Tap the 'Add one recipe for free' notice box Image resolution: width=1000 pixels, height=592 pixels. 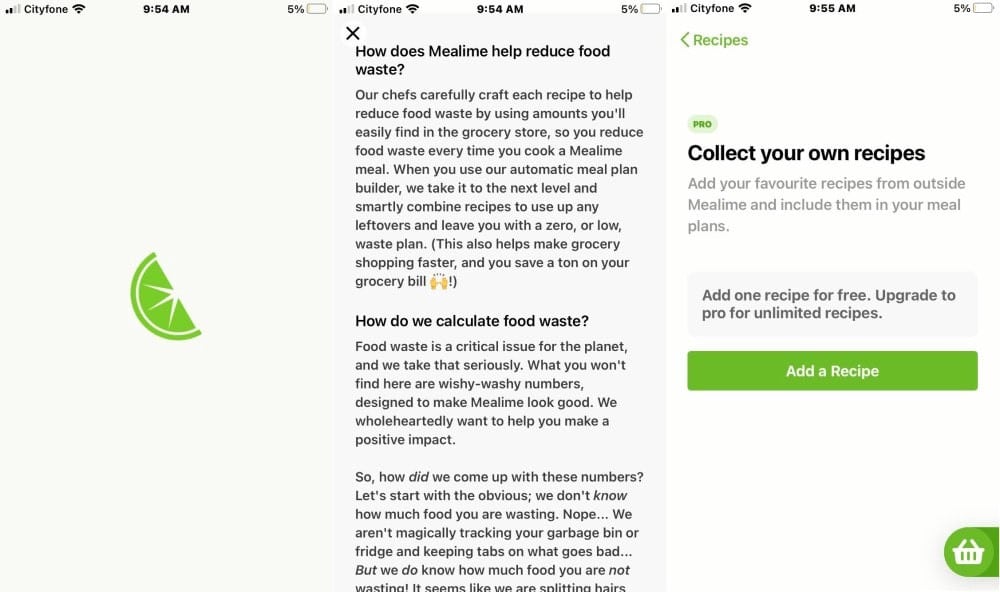pos(832,304)
